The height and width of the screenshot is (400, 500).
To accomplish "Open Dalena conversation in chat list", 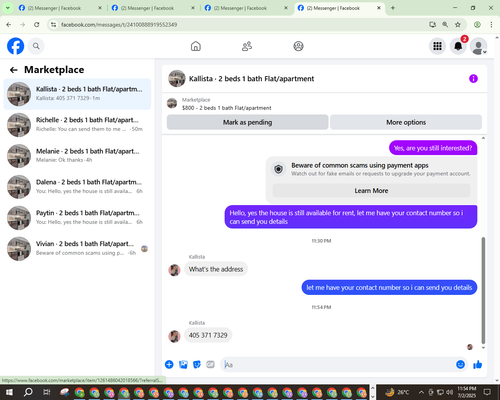I will pyautogui.click(x=77, y=187).
